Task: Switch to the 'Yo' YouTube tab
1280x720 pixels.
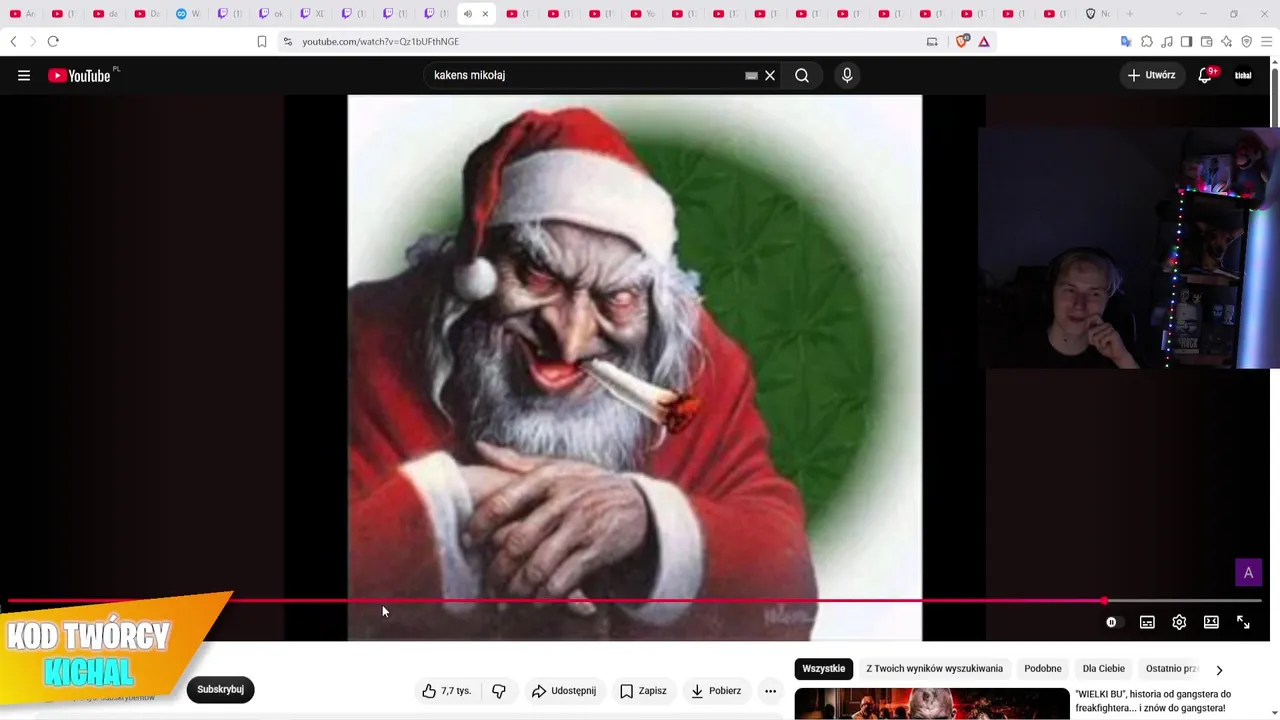Action: click(643, 14)
